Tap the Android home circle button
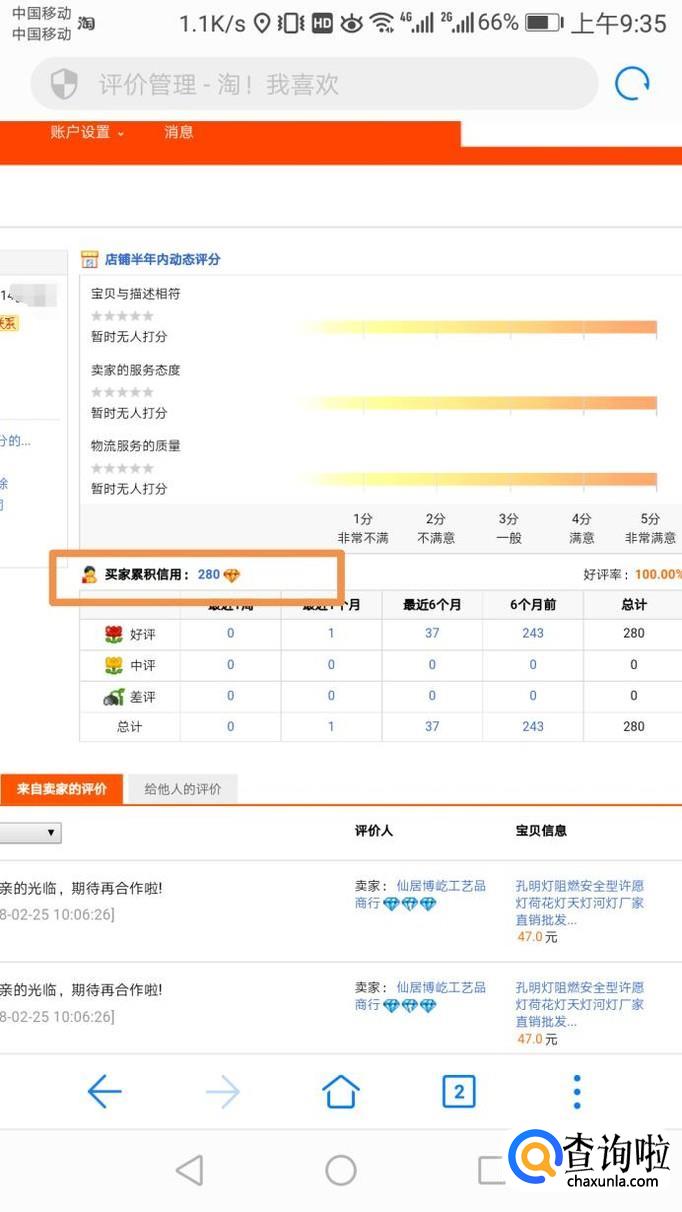This screenshot has width=682, height=1212. (341, 1170)
